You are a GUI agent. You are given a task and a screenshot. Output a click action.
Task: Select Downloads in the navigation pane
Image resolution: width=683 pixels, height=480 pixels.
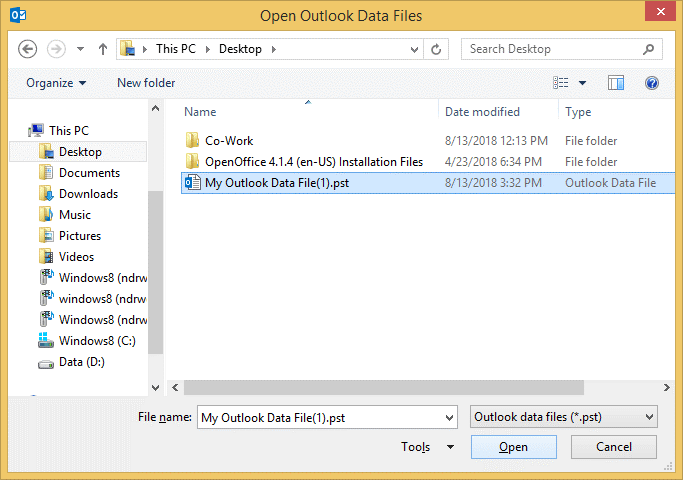coord(88,194)
